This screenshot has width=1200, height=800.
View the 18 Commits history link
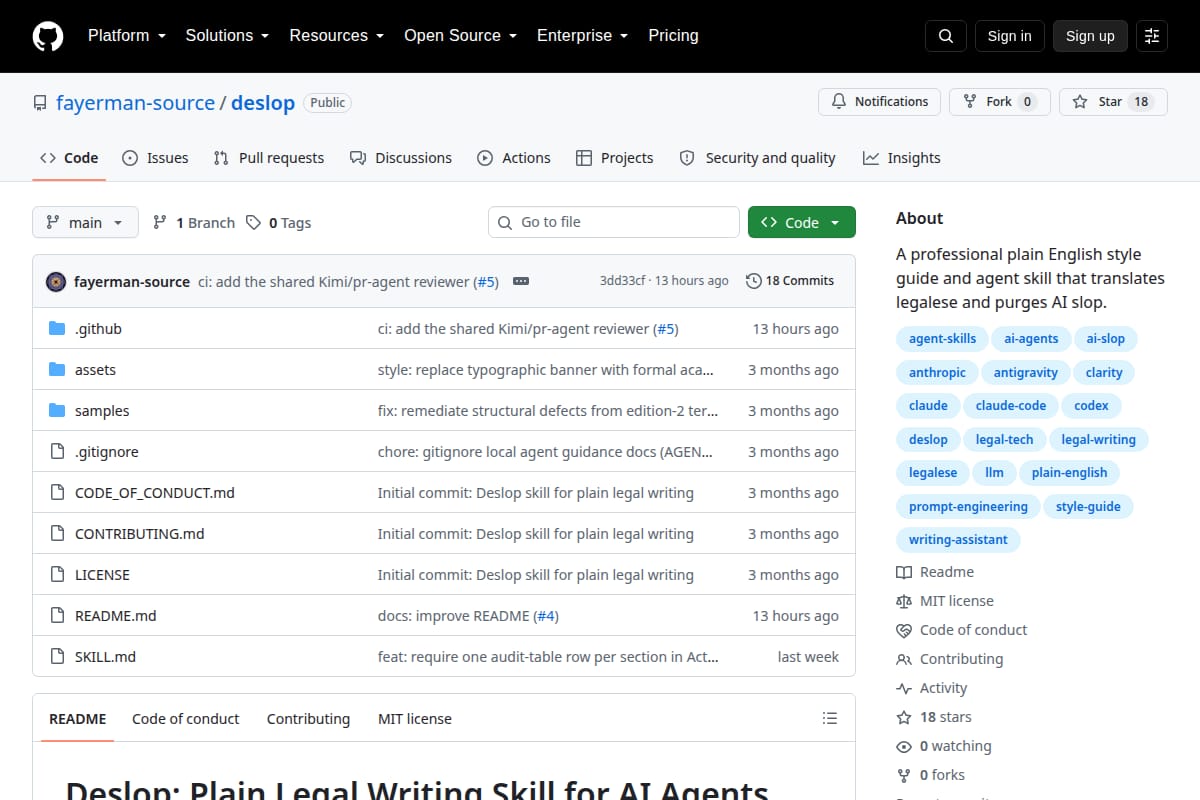(x=790, y=281)
